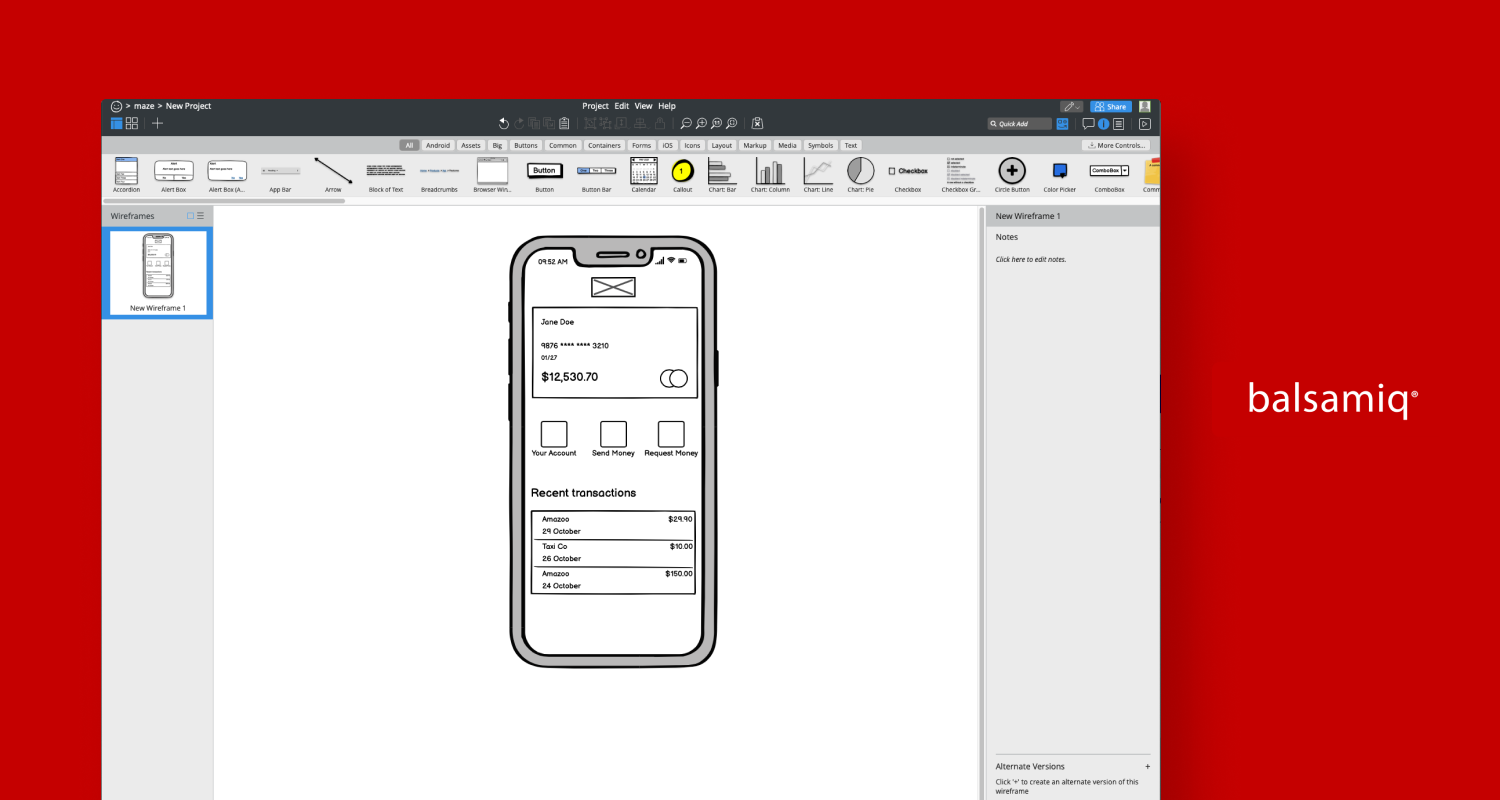Toggle the comments panel icon
Screen dimensions: 1500x800
click(1088, 124)
